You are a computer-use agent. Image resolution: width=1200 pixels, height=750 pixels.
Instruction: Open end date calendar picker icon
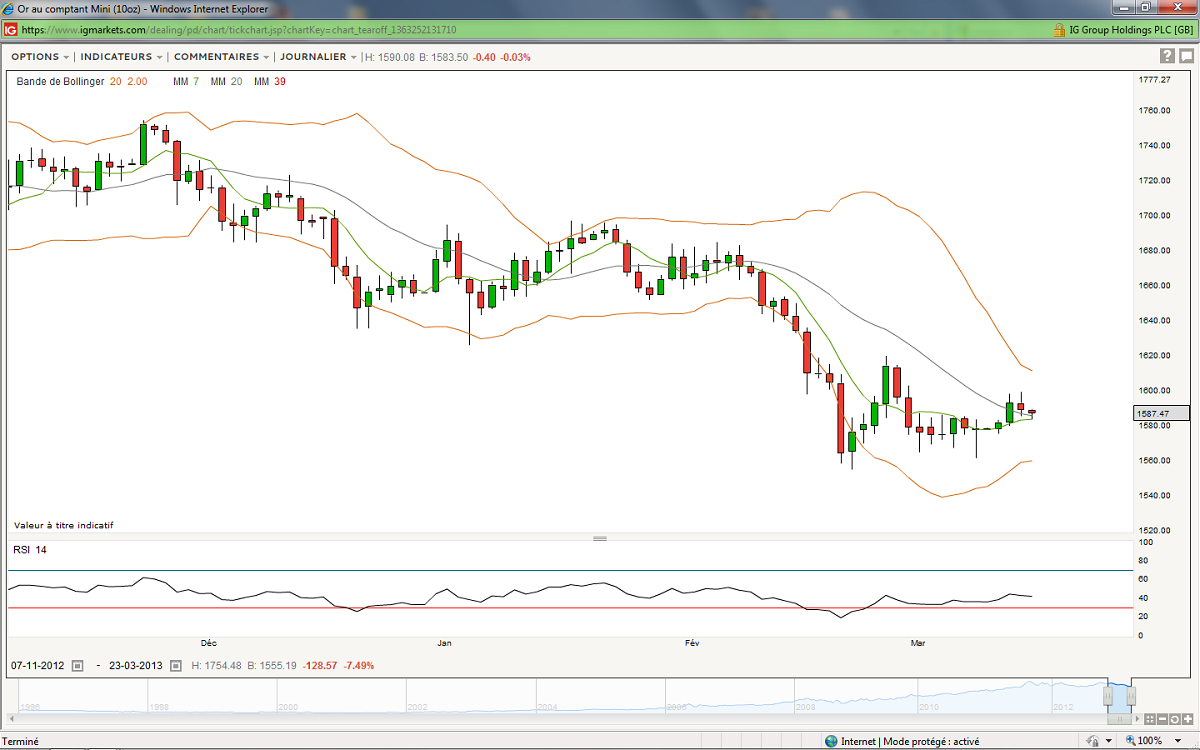click(x=176, y=665)
